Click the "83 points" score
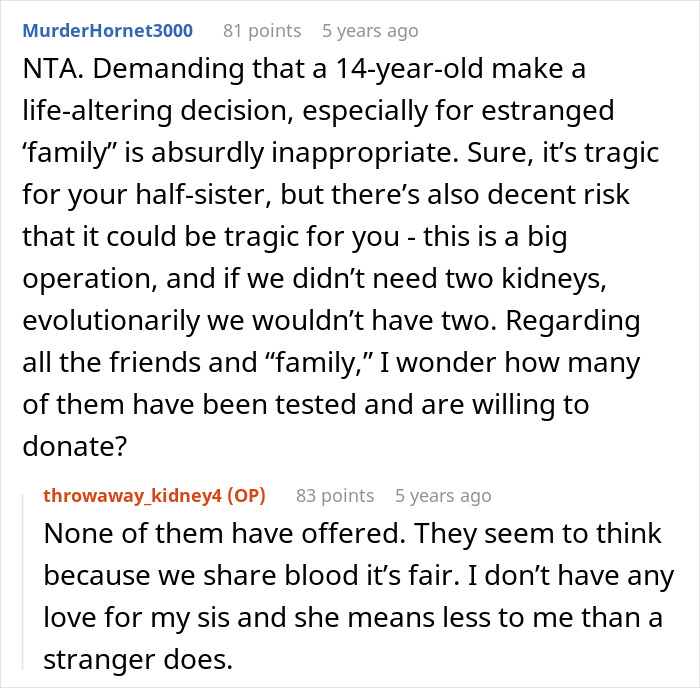This screenshot has height=688, width=700. point(334,495)
